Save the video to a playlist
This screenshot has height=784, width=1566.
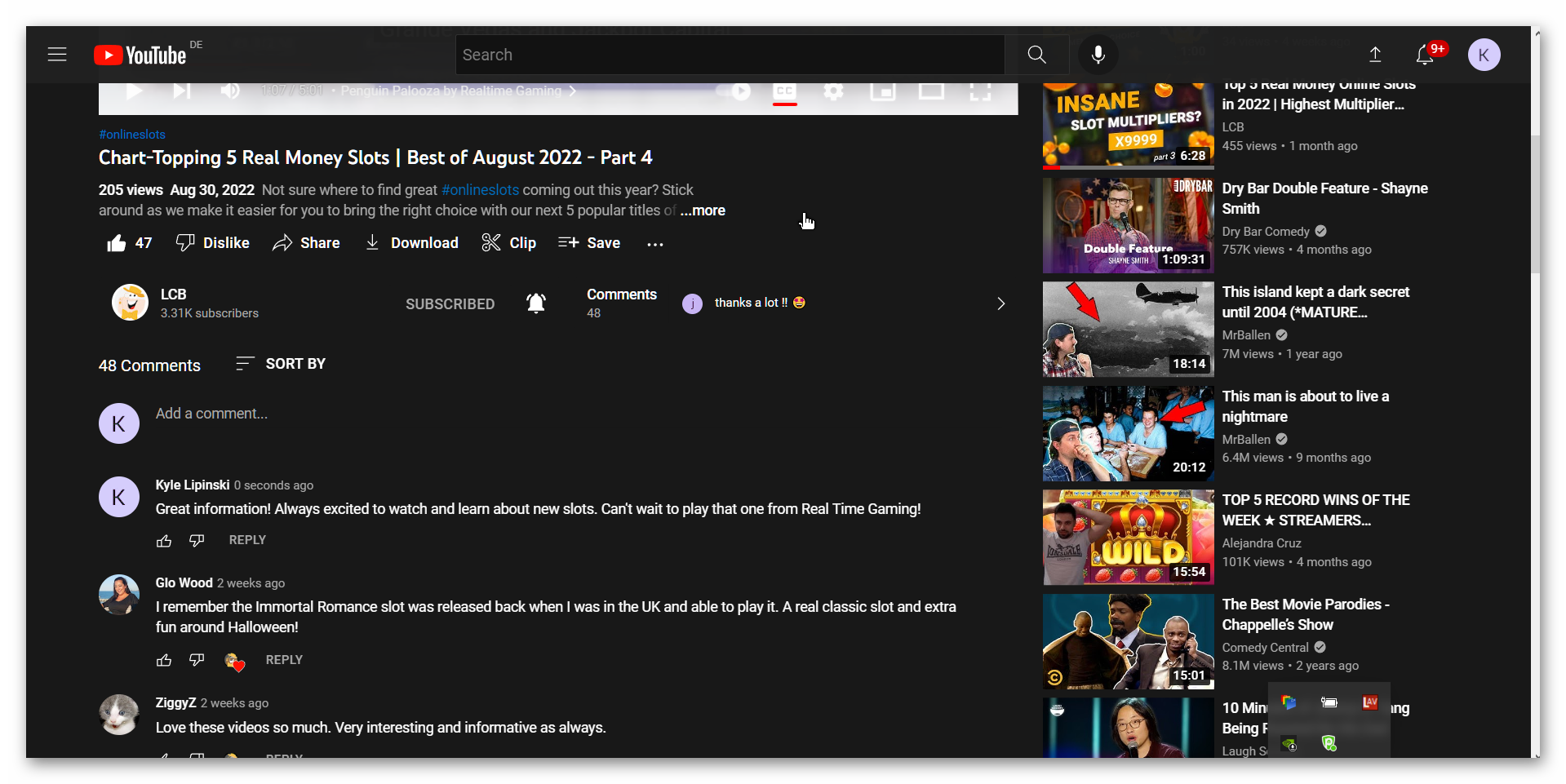pyautogui.click(x=589, y=243)
